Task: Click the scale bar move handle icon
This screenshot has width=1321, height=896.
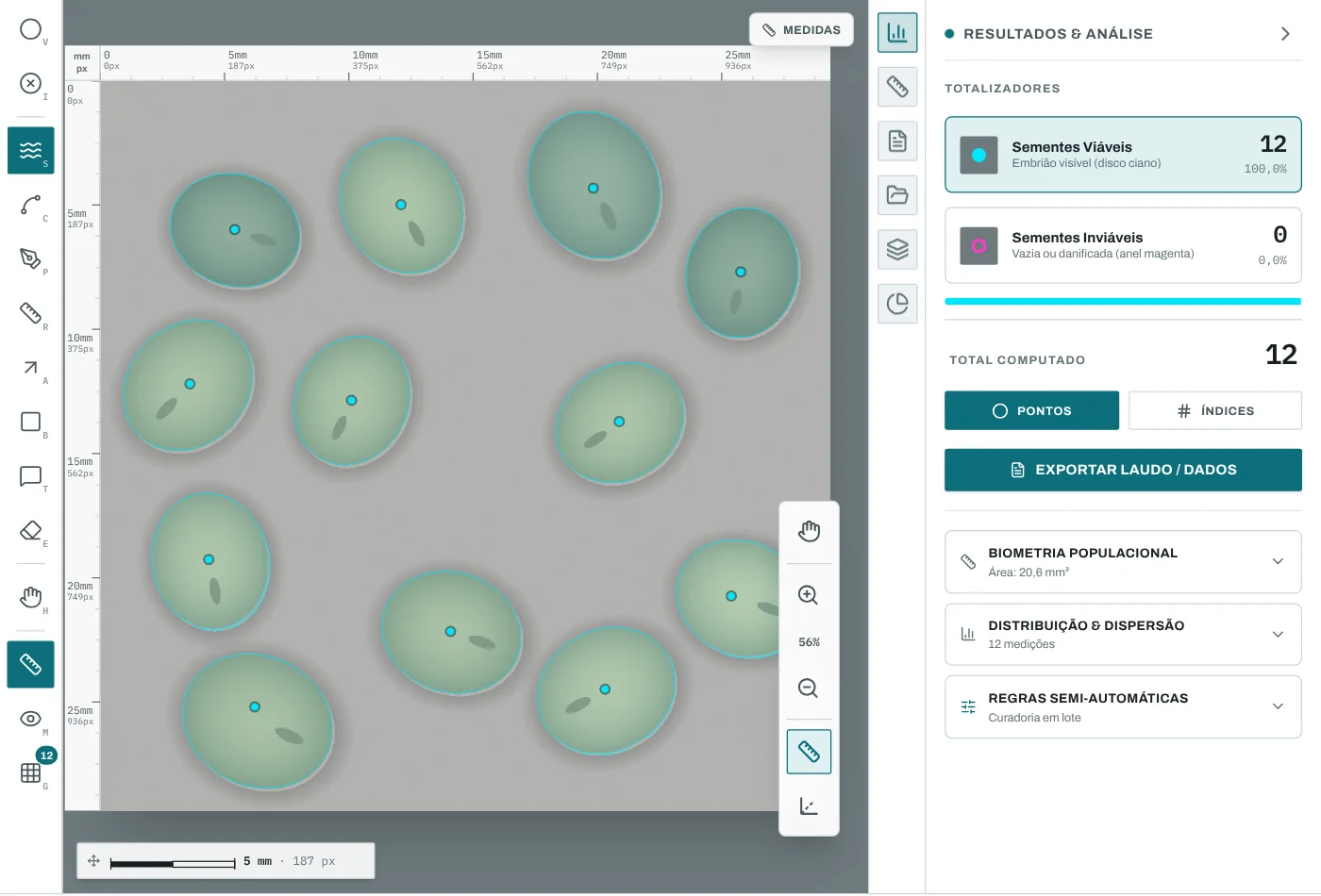Action: 93,861
